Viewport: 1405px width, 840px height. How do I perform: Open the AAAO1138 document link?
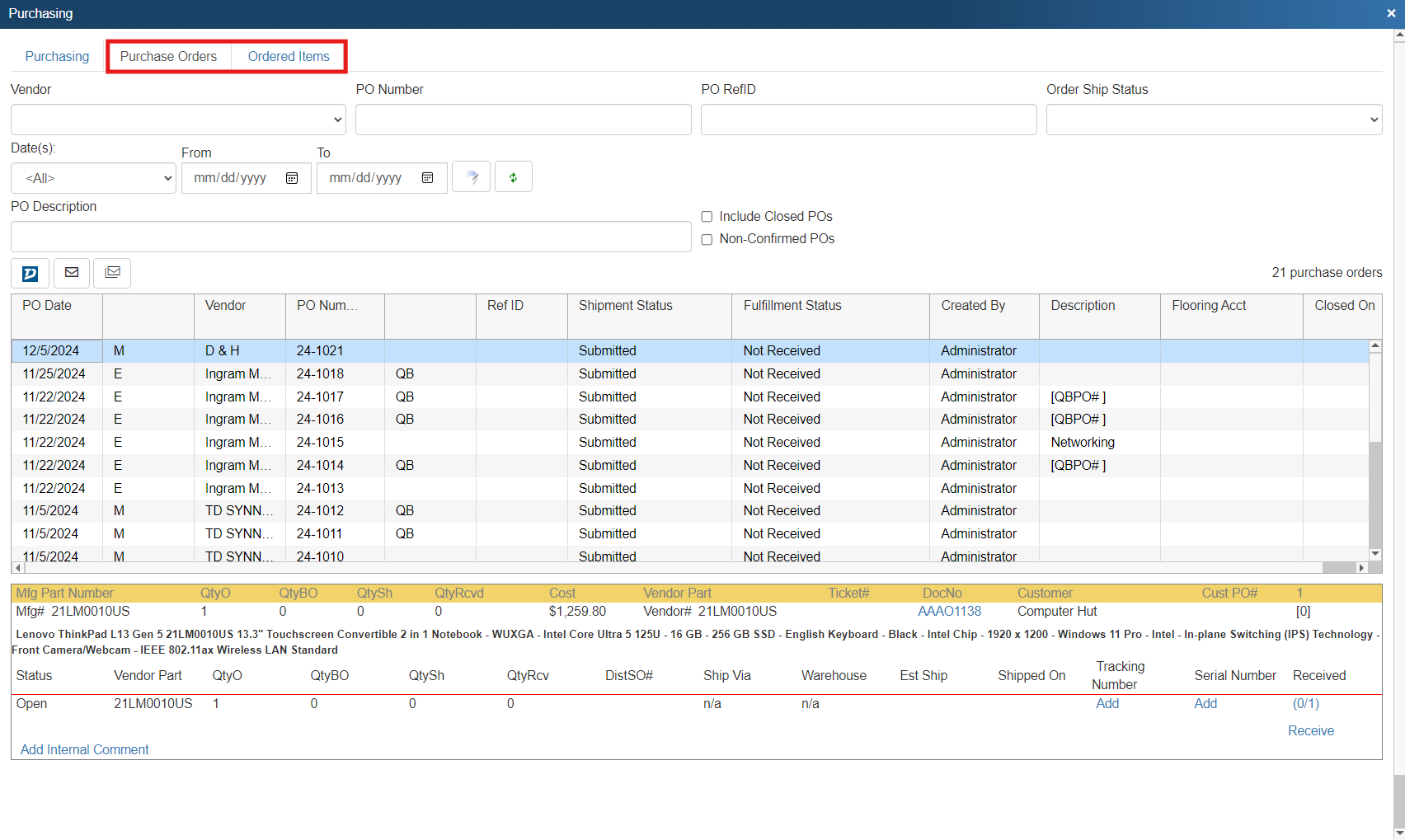click(x=949, y=612)
